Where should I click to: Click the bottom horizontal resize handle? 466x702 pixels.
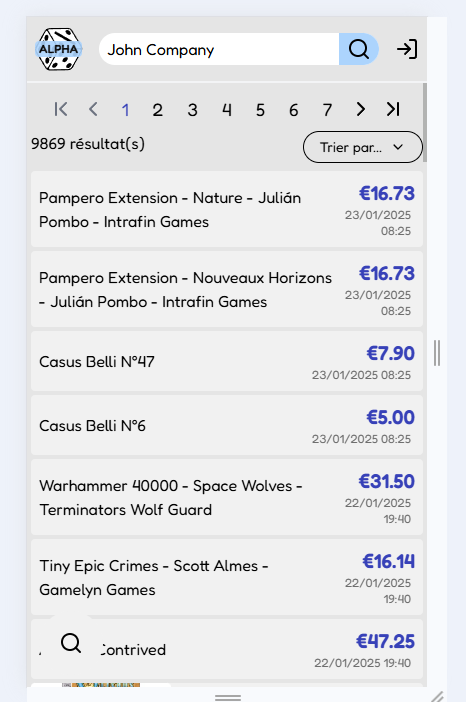click(228, 698)
